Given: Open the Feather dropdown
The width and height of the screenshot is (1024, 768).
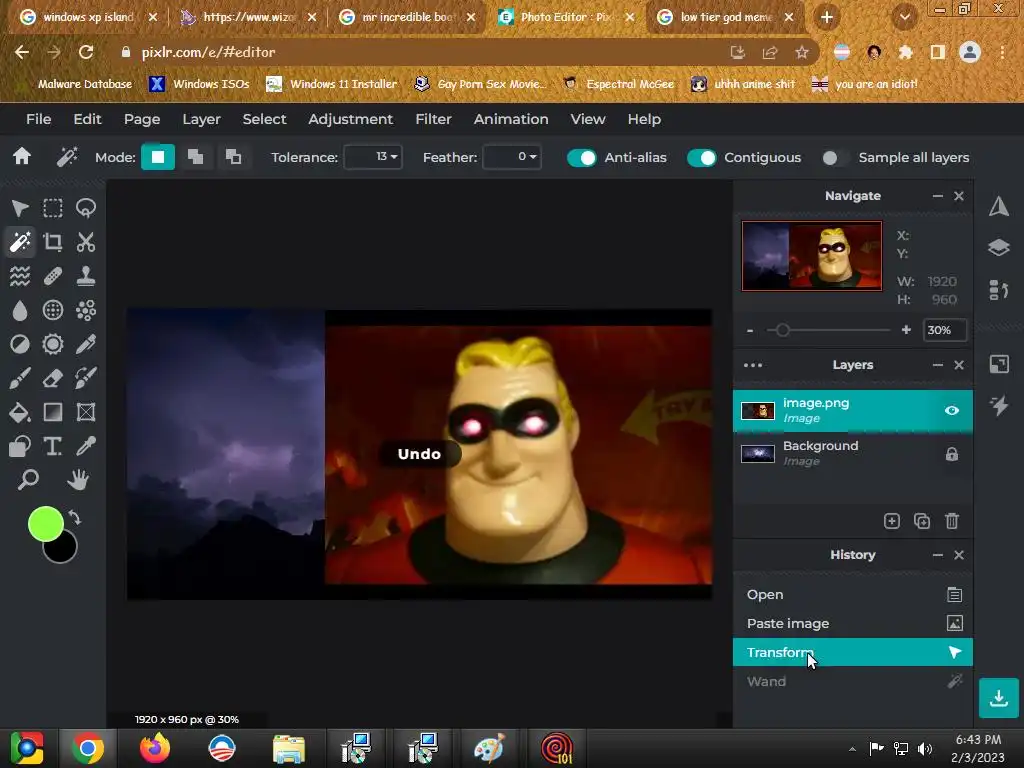Looking at the screenshot, I should (x=512, y=157).
